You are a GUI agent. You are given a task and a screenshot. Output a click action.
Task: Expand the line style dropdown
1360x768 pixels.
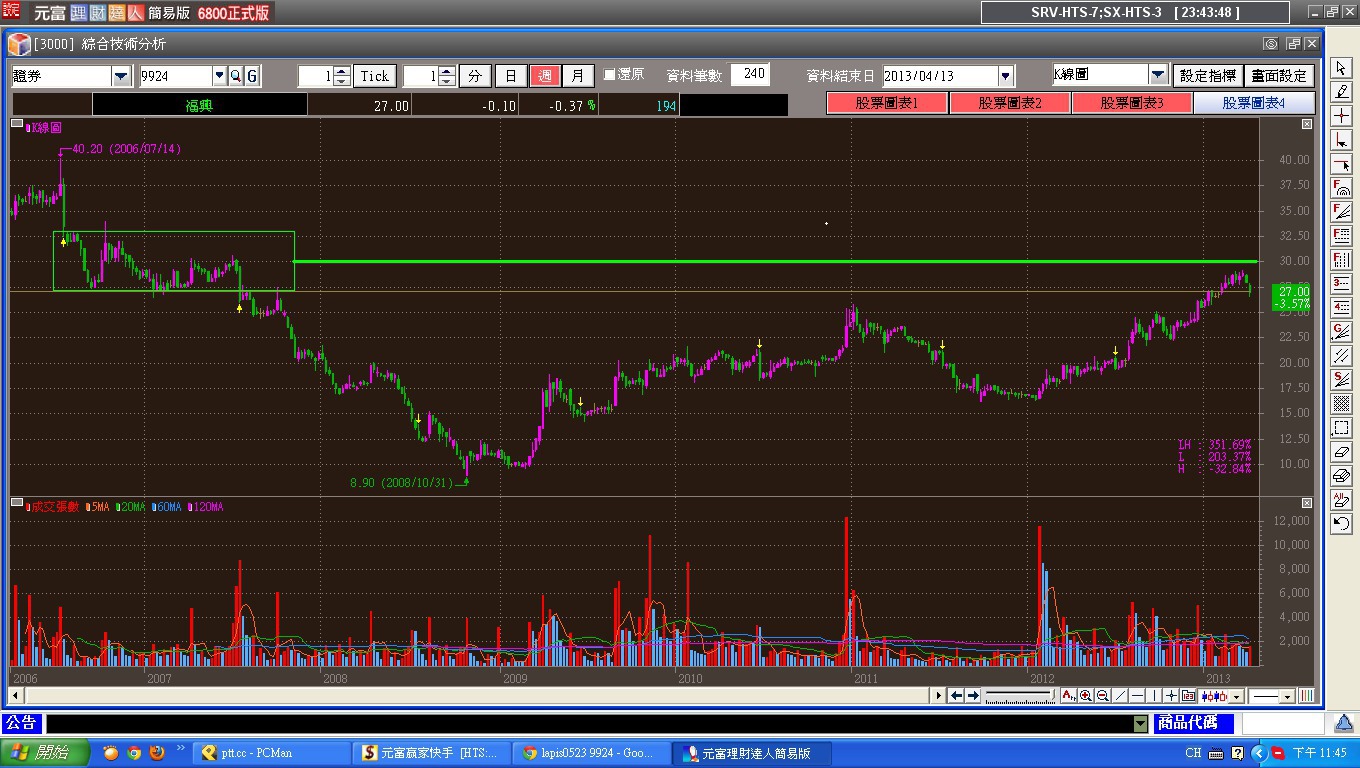(x=1287, y=696)
